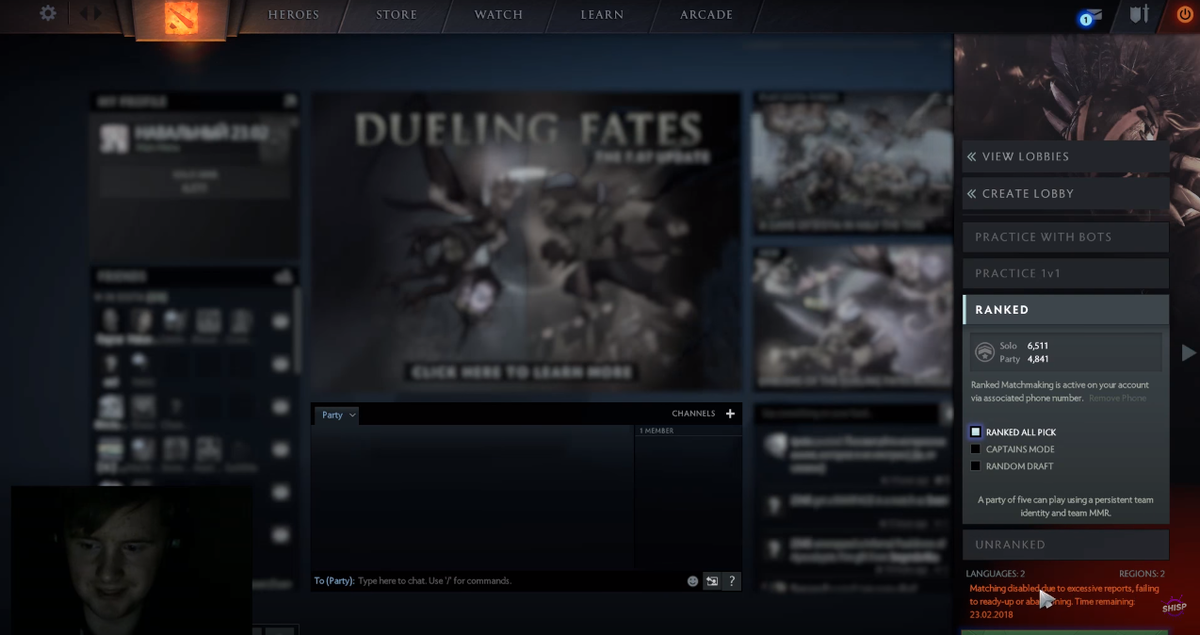Click the red power quit icon
The width and height of the screenshot is (1200, 635).
1185,14
